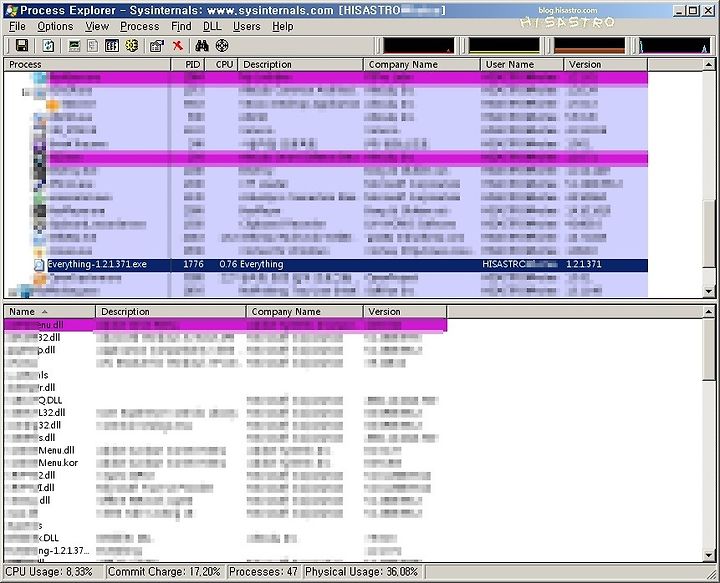Sort by the CPU column header
Image resolution: width=720 pixels, height=583 pixels.
tap(221, 65)
